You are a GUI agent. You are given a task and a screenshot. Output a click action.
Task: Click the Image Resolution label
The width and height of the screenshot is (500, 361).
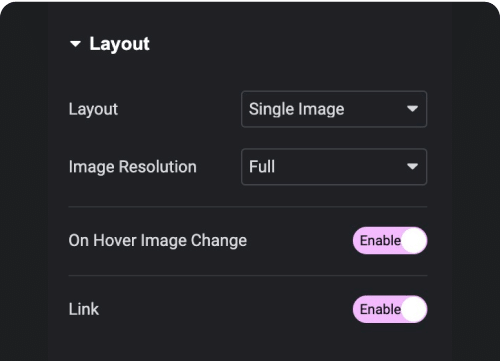(x=133, y=167)
